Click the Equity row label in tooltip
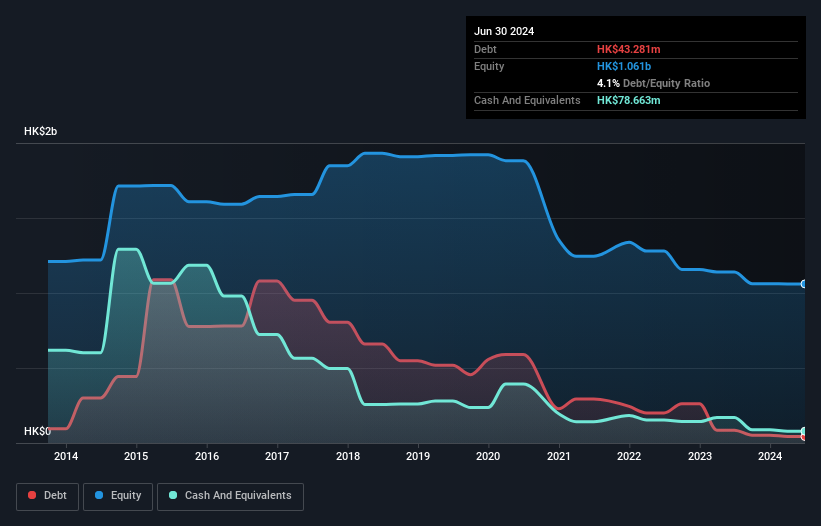Viewport: 821px width, 526px height. (489, 66)
